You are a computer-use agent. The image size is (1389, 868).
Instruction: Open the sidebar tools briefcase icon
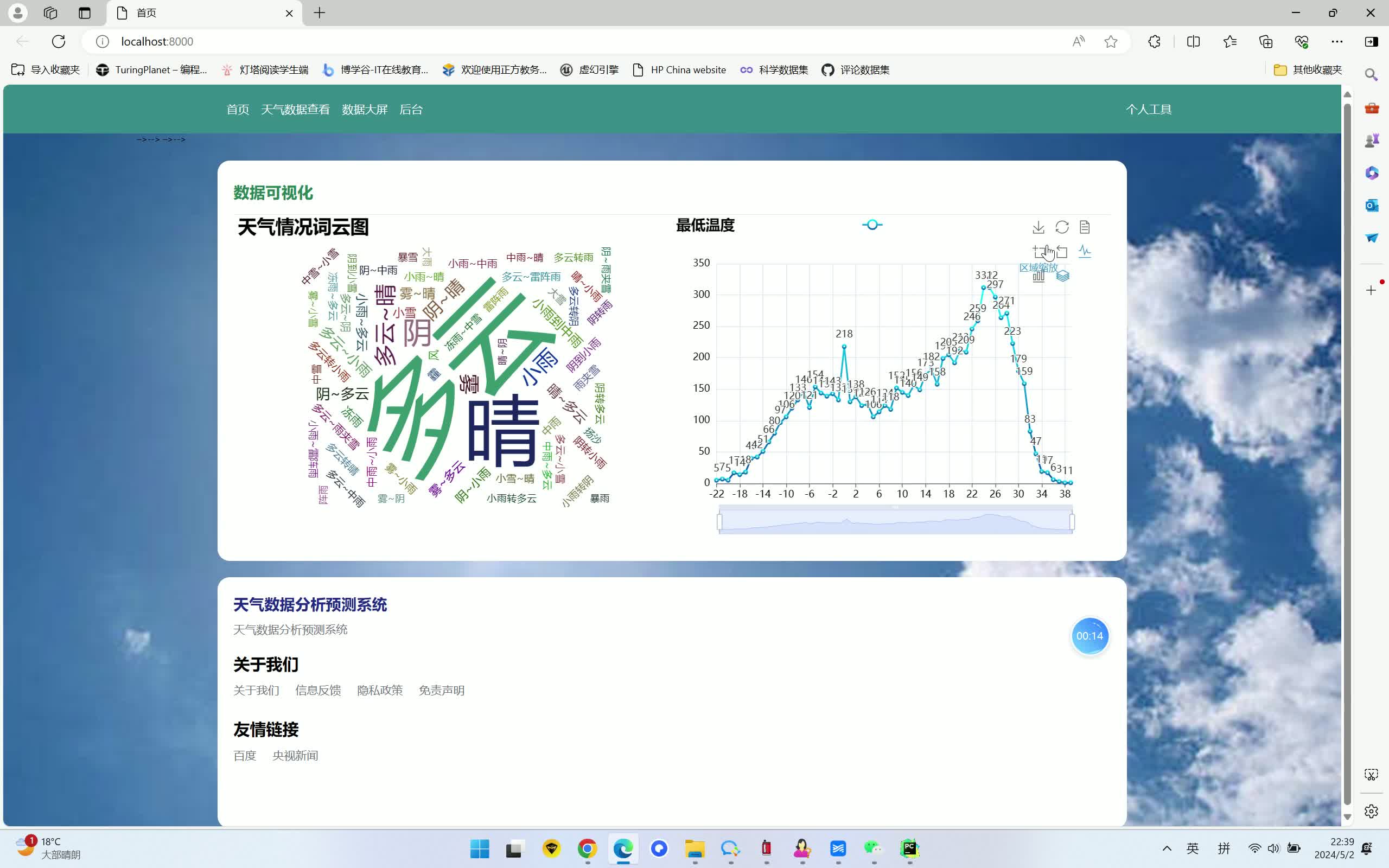click(1372, 108)
